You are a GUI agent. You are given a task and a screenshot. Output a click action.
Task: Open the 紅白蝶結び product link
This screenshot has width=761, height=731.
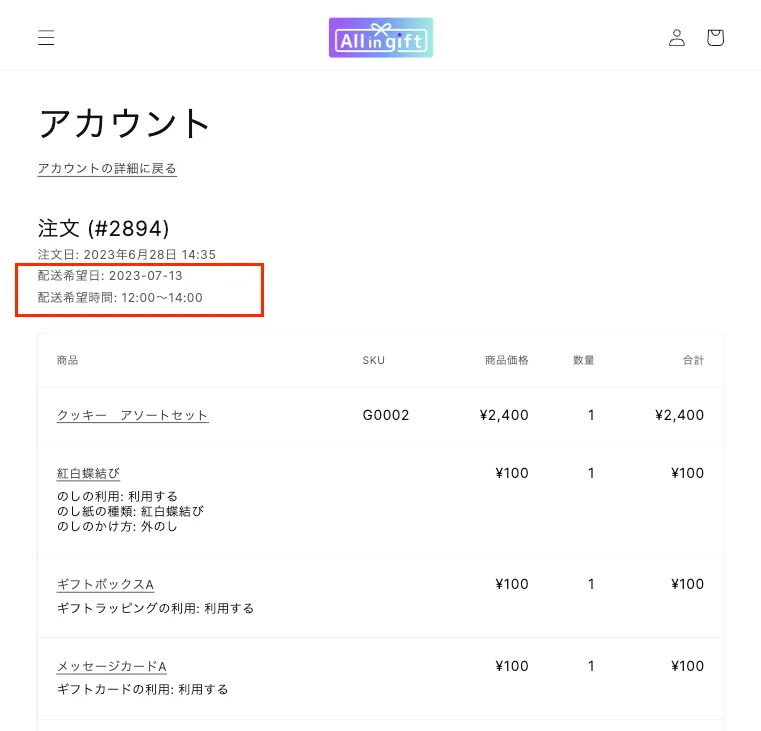tap(88, 473)
